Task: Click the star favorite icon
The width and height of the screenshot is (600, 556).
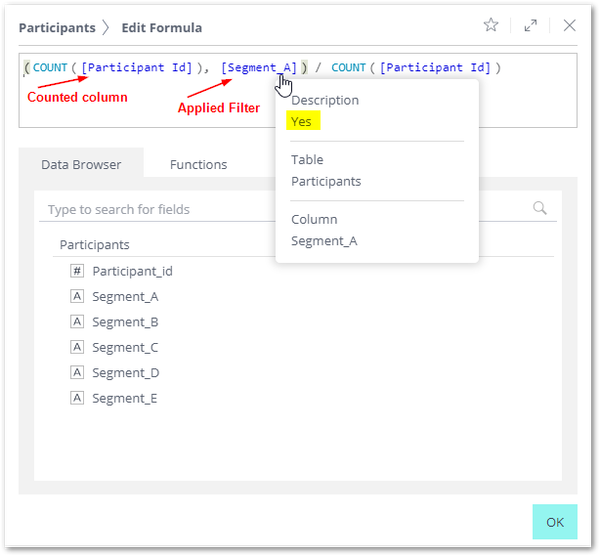Action: [491, 25]
